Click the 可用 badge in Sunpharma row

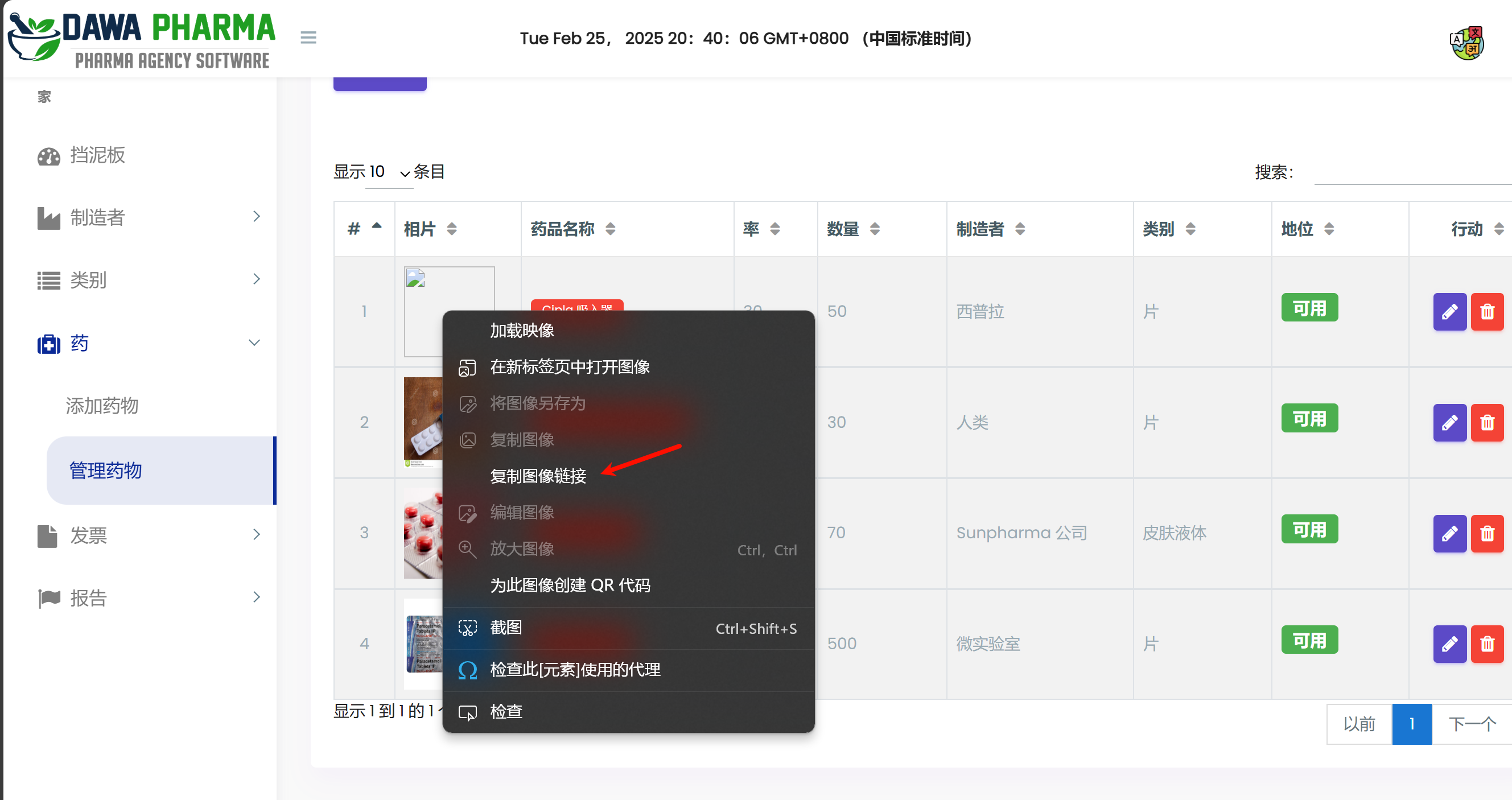[1309, 529]
